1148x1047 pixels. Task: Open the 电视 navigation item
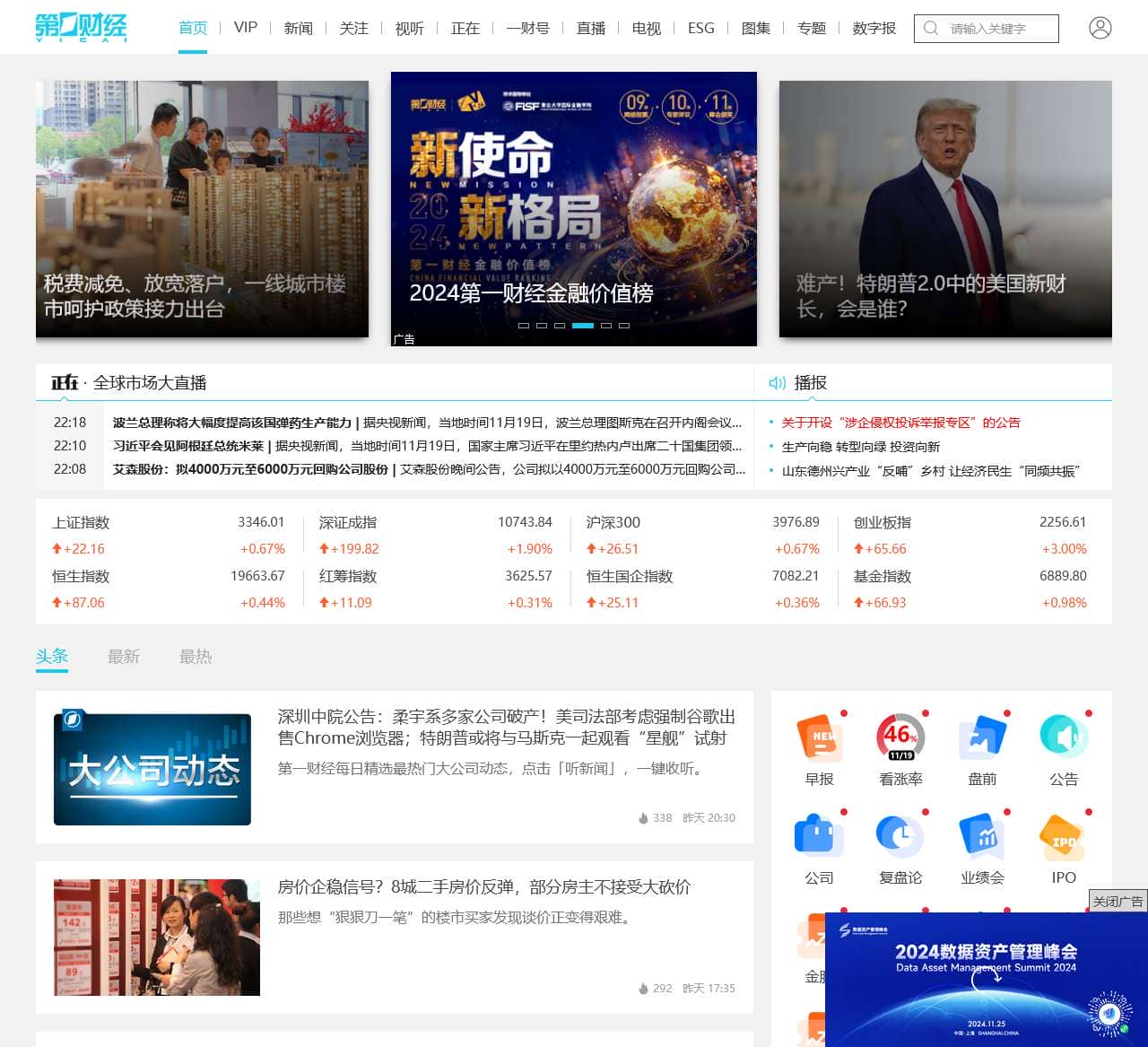647,28
